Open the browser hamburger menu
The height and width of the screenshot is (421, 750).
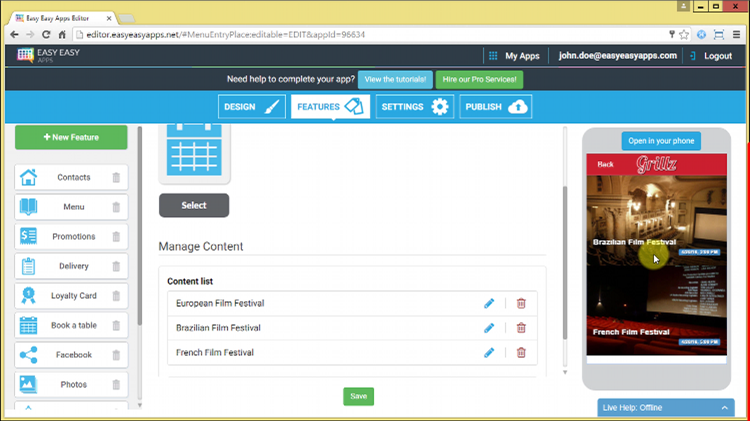coord(736,34)
